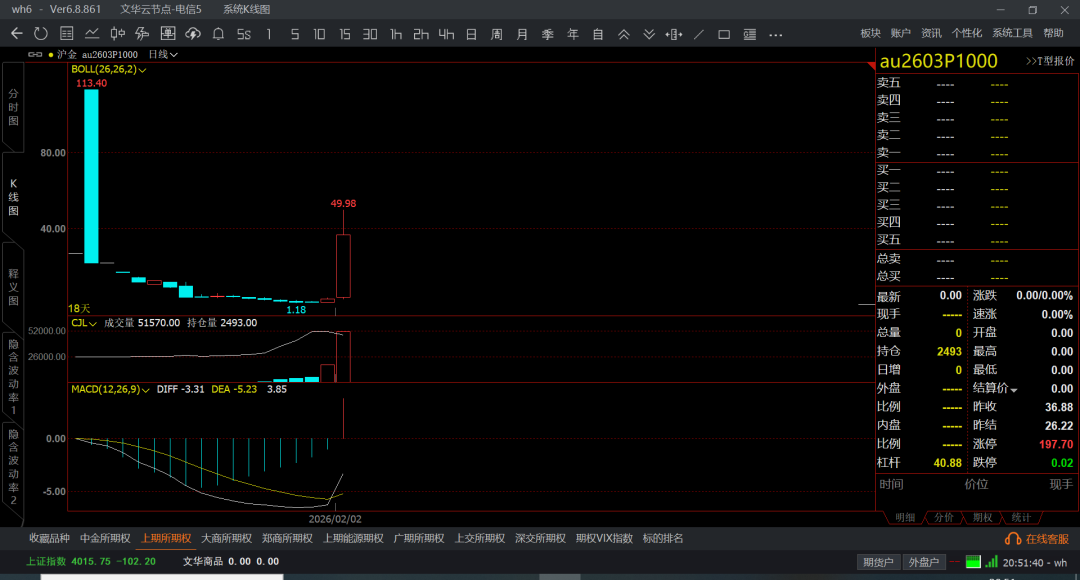Switch to the monthly 月 period
The width and height of the screenshot is (1080, 580).
pyautogui.click(x=522, y=34)
